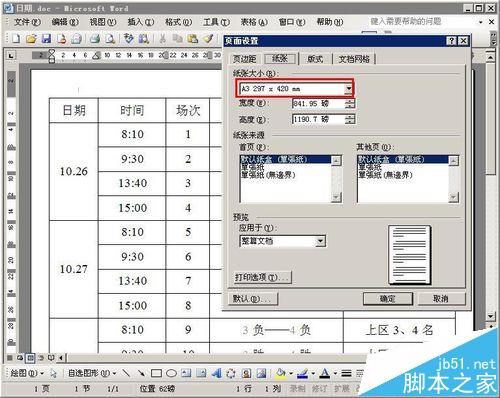Open the 表格 (Table) menu
This screenshot has height=398, width=500.
click(254, 22)
